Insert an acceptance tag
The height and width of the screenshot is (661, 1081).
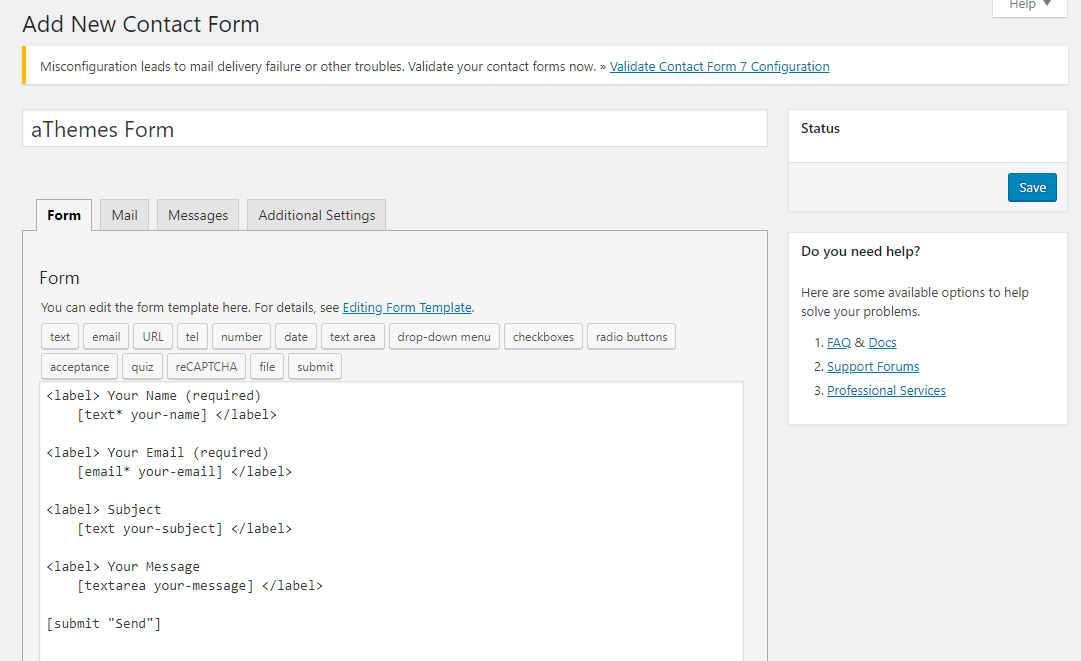tap(80, 367)
